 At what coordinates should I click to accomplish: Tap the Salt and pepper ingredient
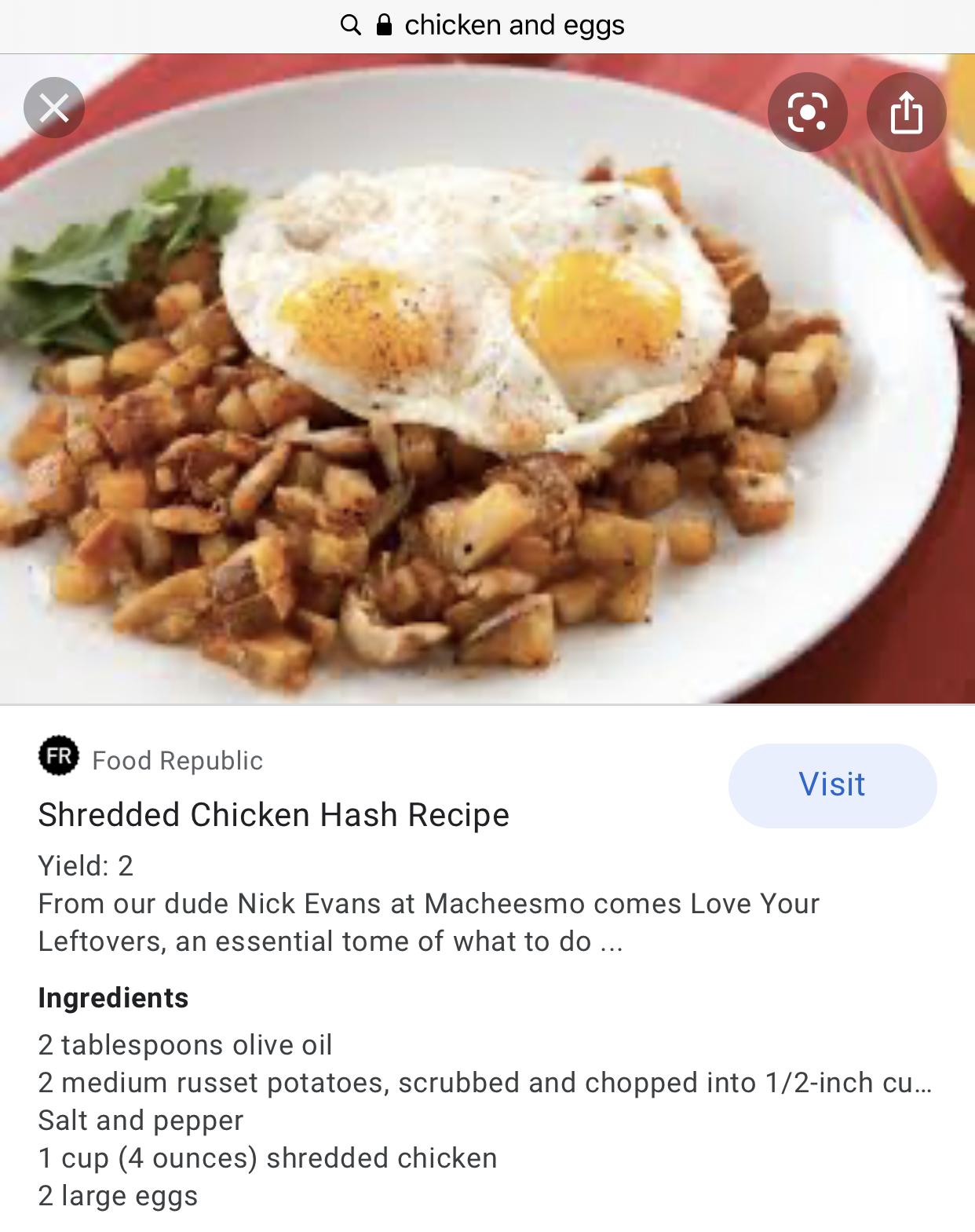click(x=141, y=1120)
